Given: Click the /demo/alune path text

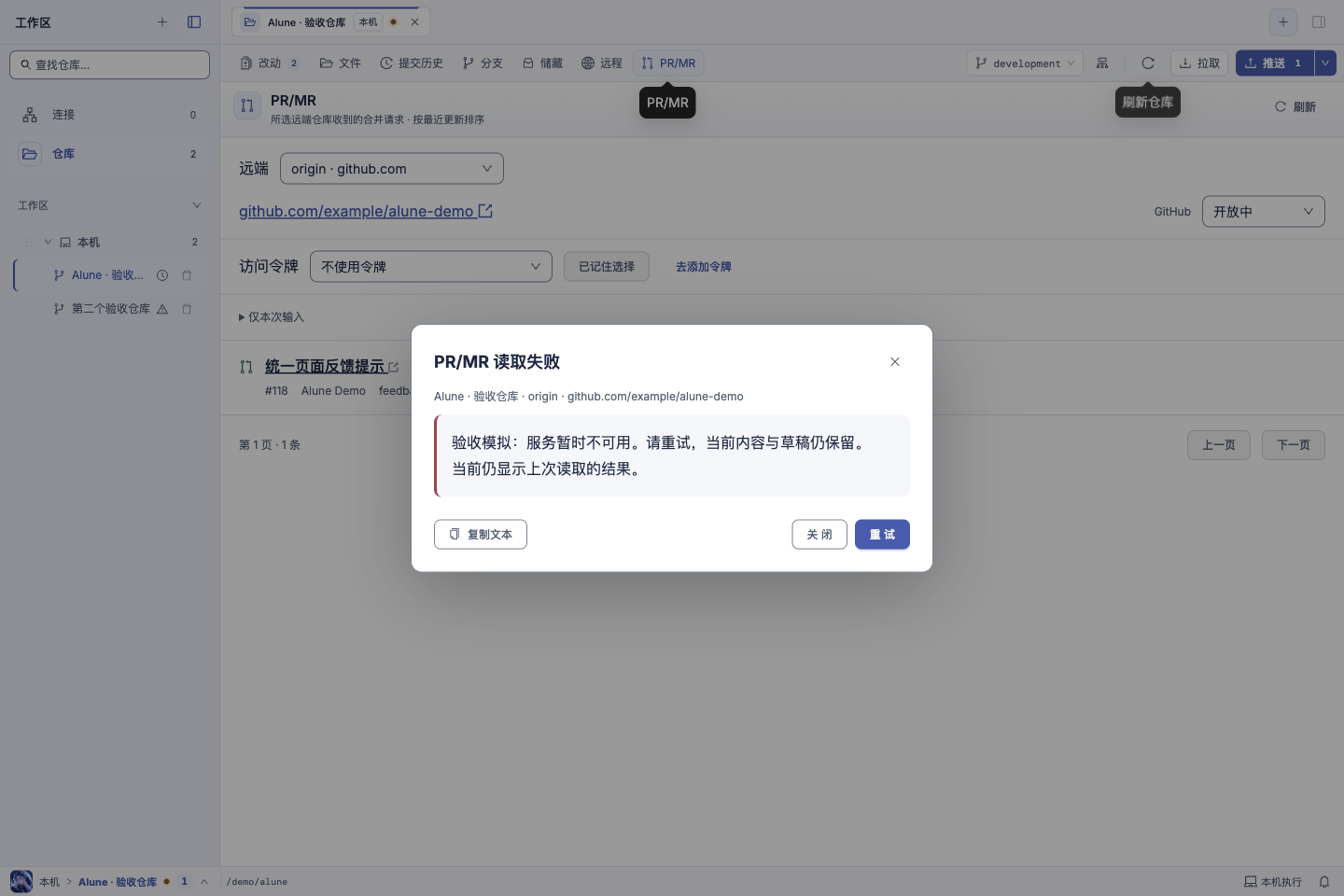Looking at the screenshot, I should (258, 882).
